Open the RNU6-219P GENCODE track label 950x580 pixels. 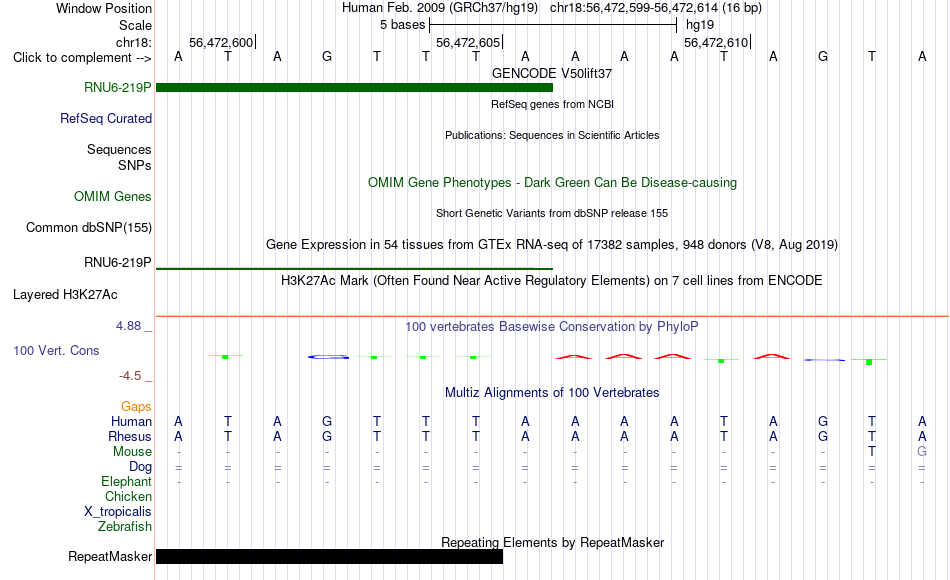(x=118, y=87)
